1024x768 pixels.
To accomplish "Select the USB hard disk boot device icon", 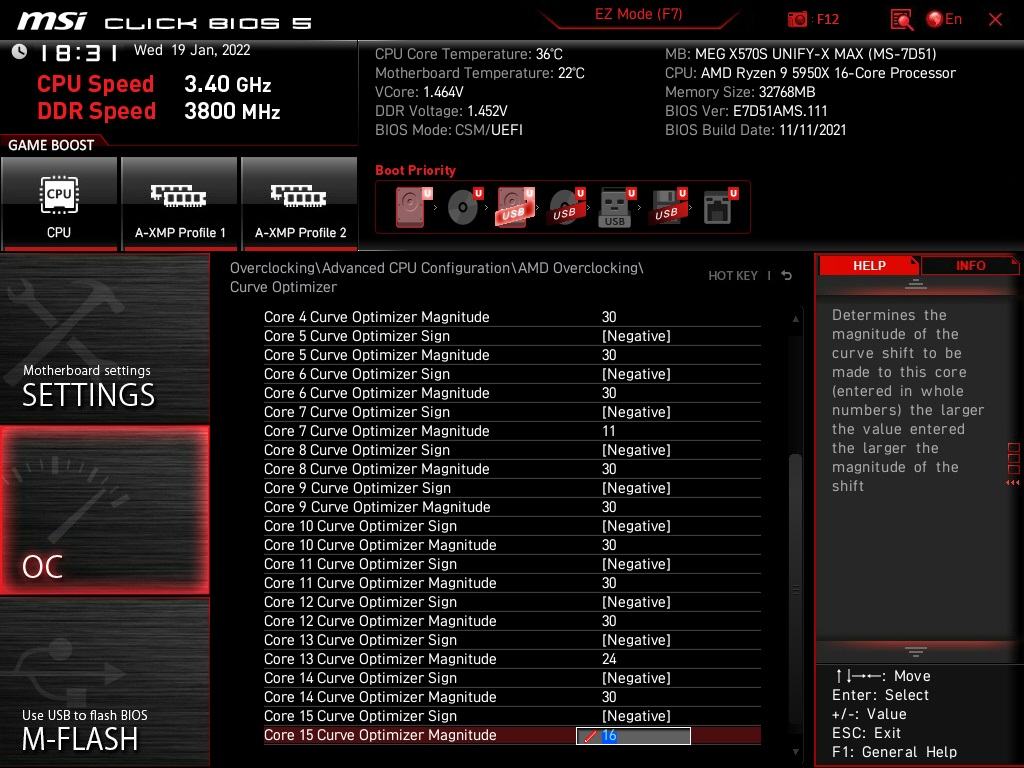I will (x=516, y=207).
